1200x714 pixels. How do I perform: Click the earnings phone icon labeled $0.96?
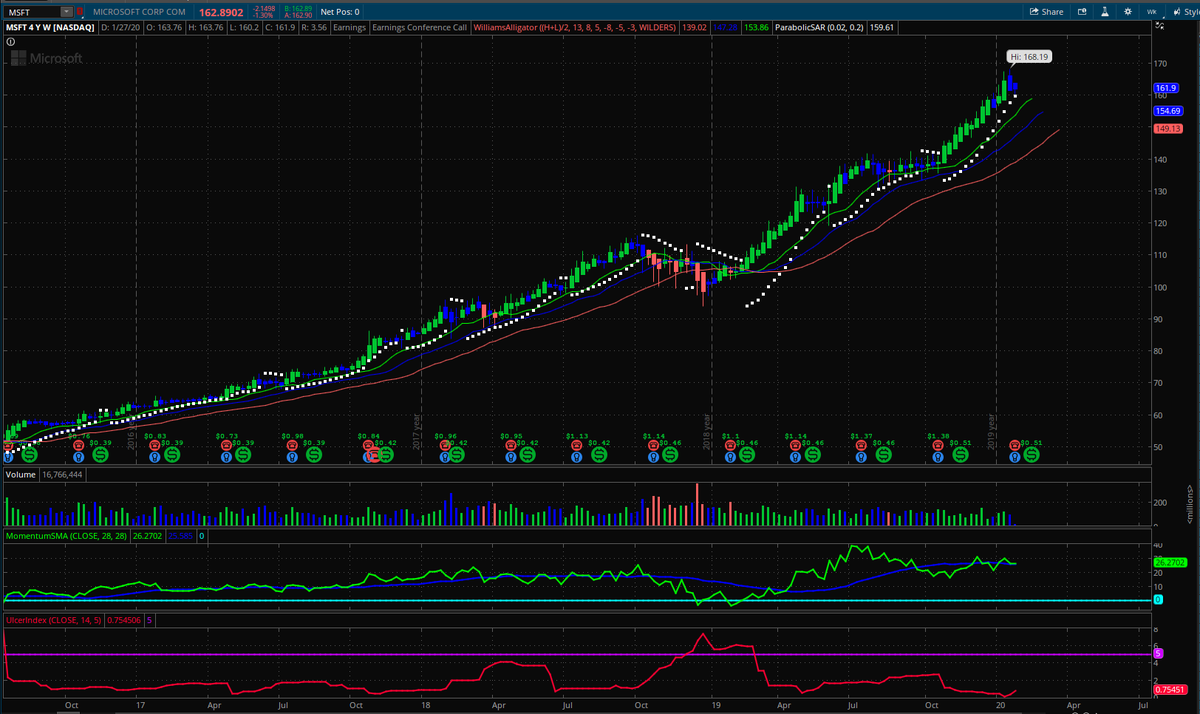pyautogui.click(x=443, y=446)
